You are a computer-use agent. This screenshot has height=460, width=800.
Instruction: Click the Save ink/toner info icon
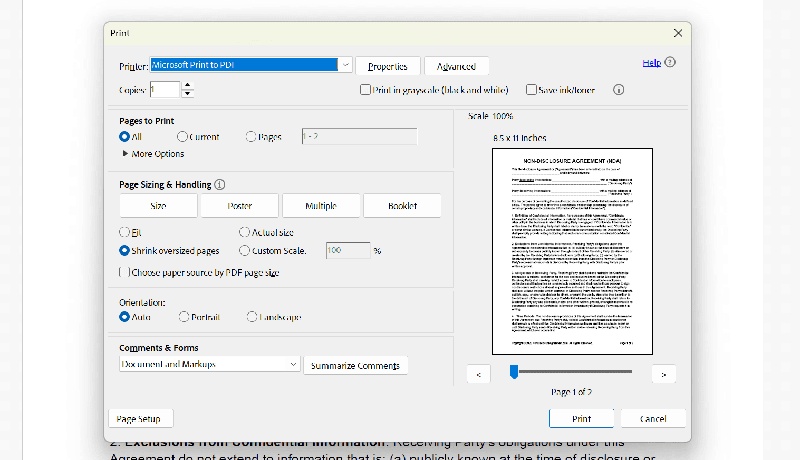(x=618, y=90)
